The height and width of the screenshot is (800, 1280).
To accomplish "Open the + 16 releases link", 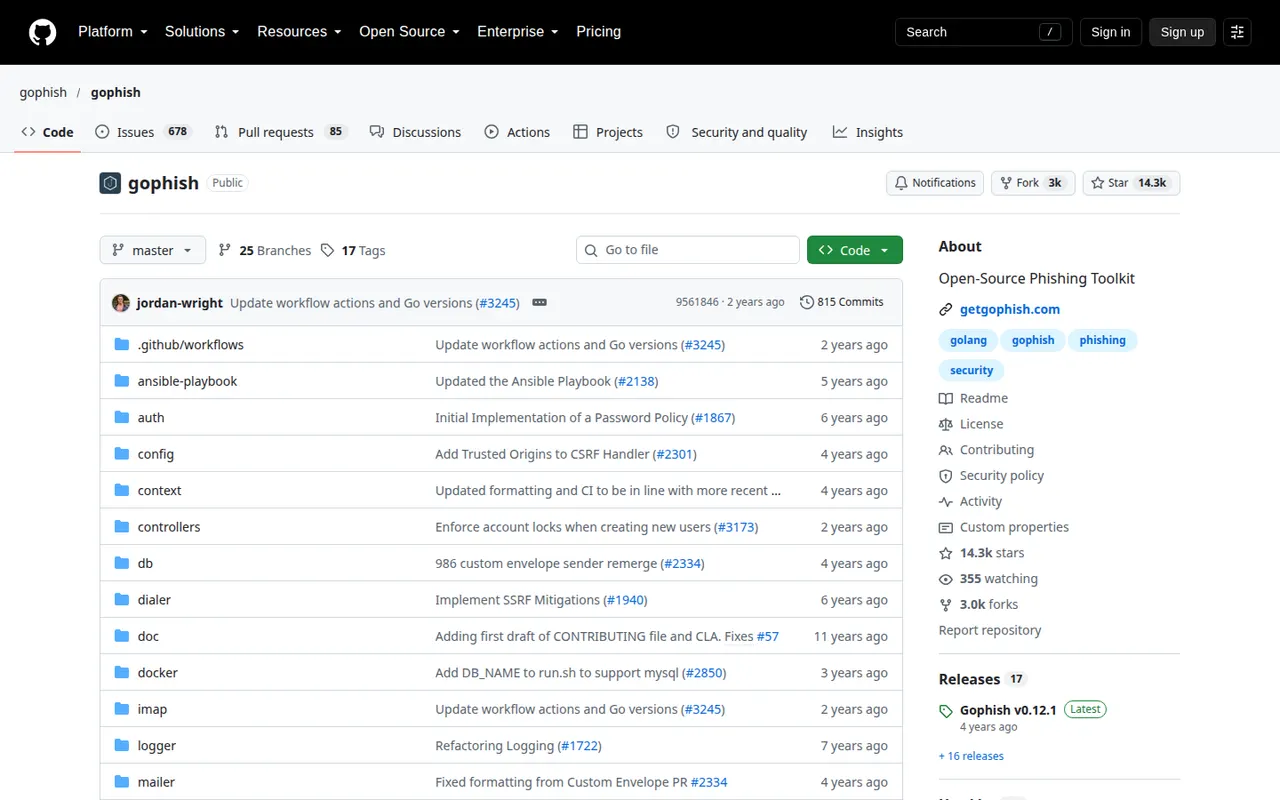I will (x=971, y=756).
